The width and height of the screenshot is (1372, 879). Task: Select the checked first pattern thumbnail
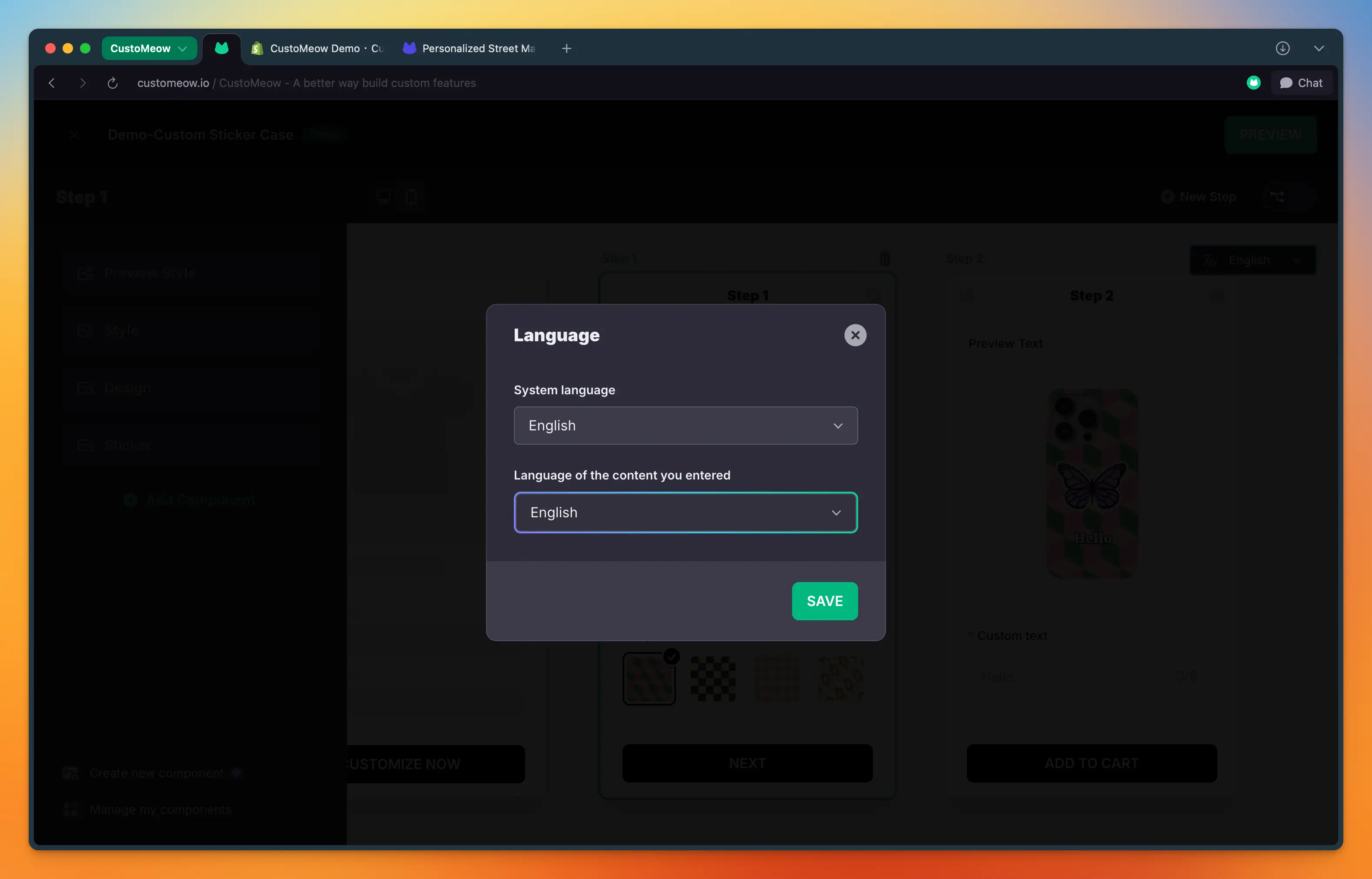tap(649, 678)
